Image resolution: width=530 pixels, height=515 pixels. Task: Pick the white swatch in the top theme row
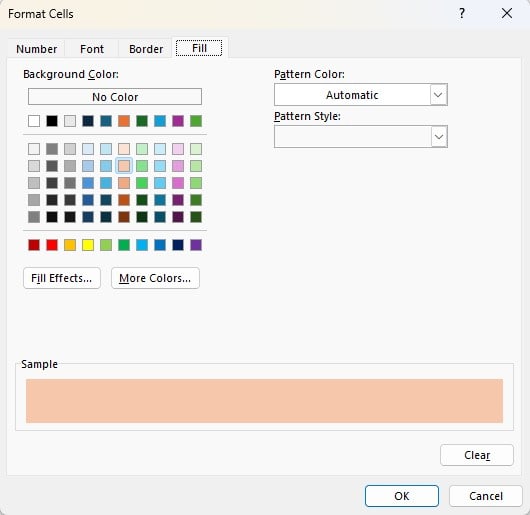[x=34, y=121]
